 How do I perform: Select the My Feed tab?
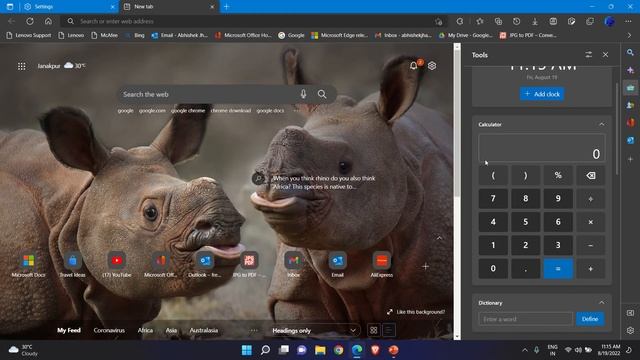pyautogui.click(x=69, y=331)
